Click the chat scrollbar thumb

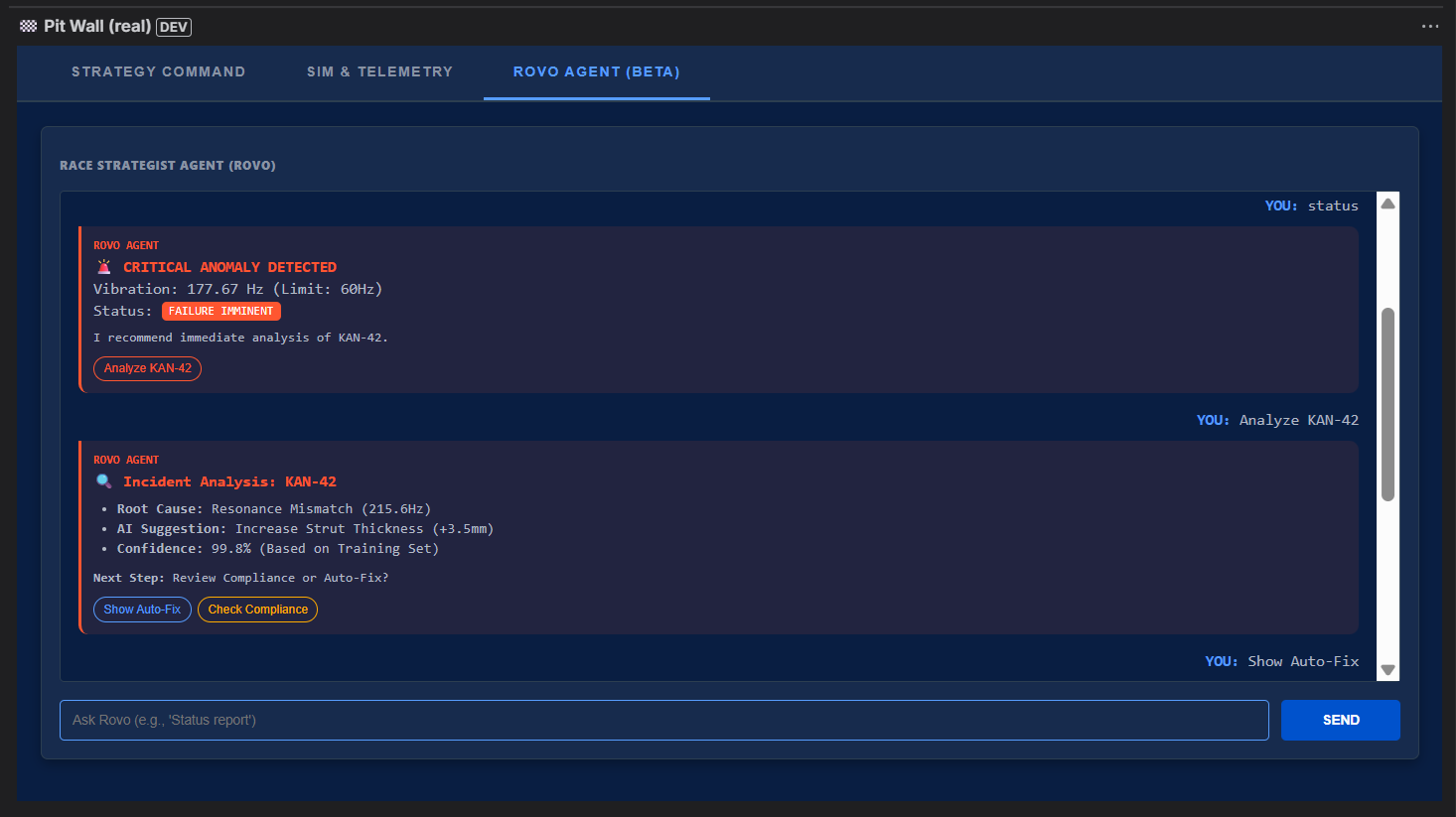tap(1388, 404)
